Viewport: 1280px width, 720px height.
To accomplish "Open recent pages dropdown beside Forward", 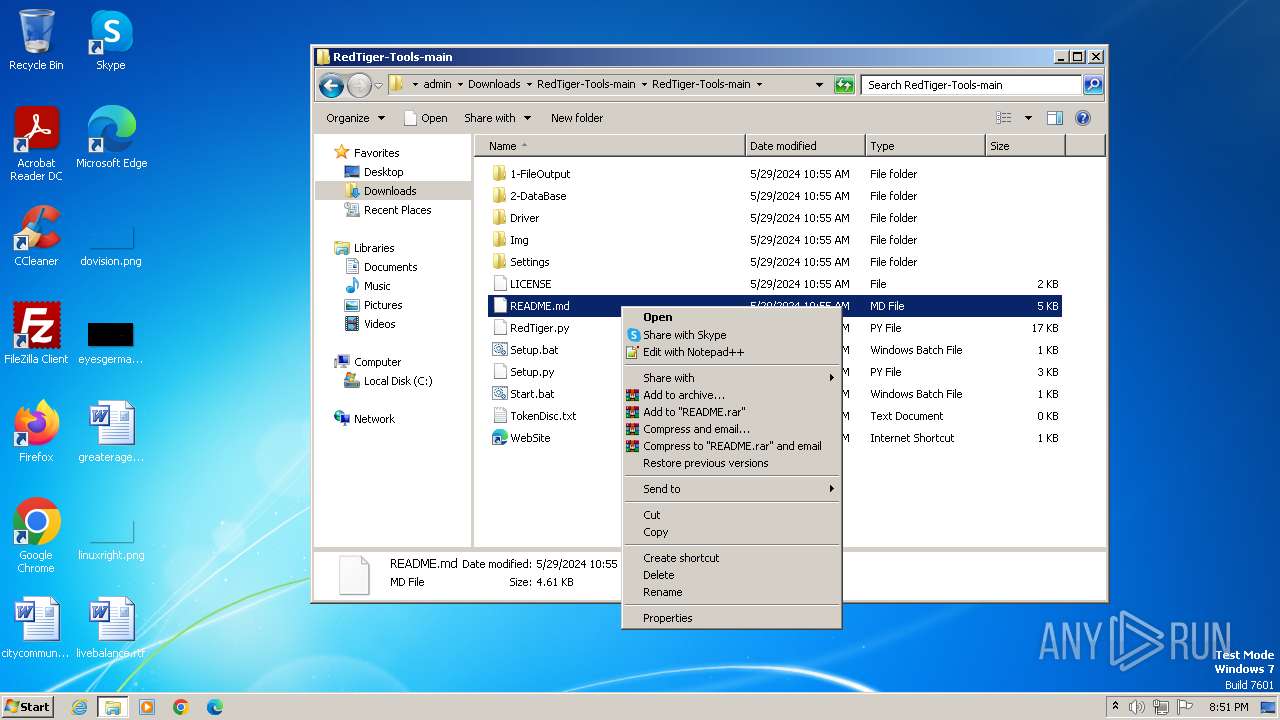I will pyautogui.click(x=378, y=85).
